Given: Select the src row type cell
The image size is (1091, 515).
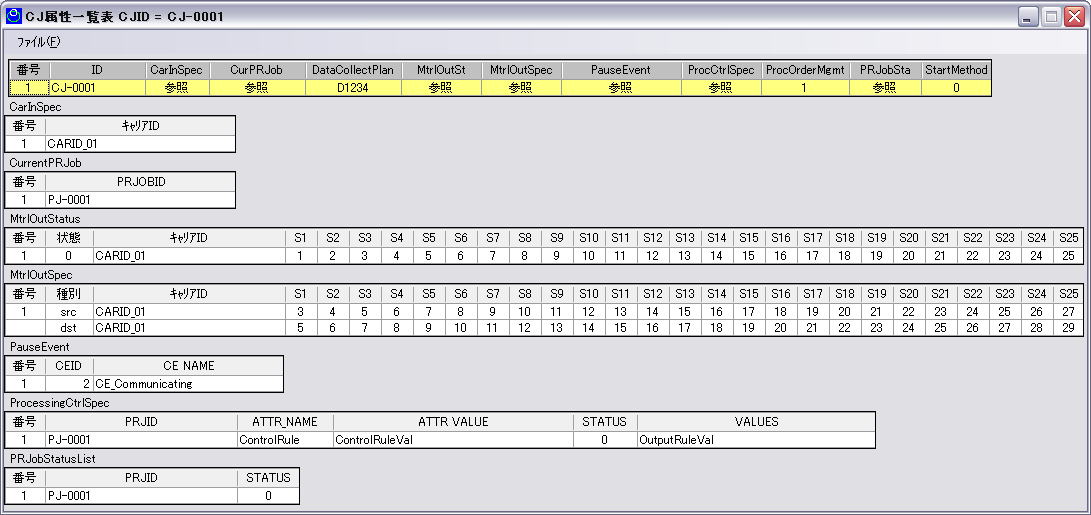Looking at the screenshot, I should pos(69,311).
